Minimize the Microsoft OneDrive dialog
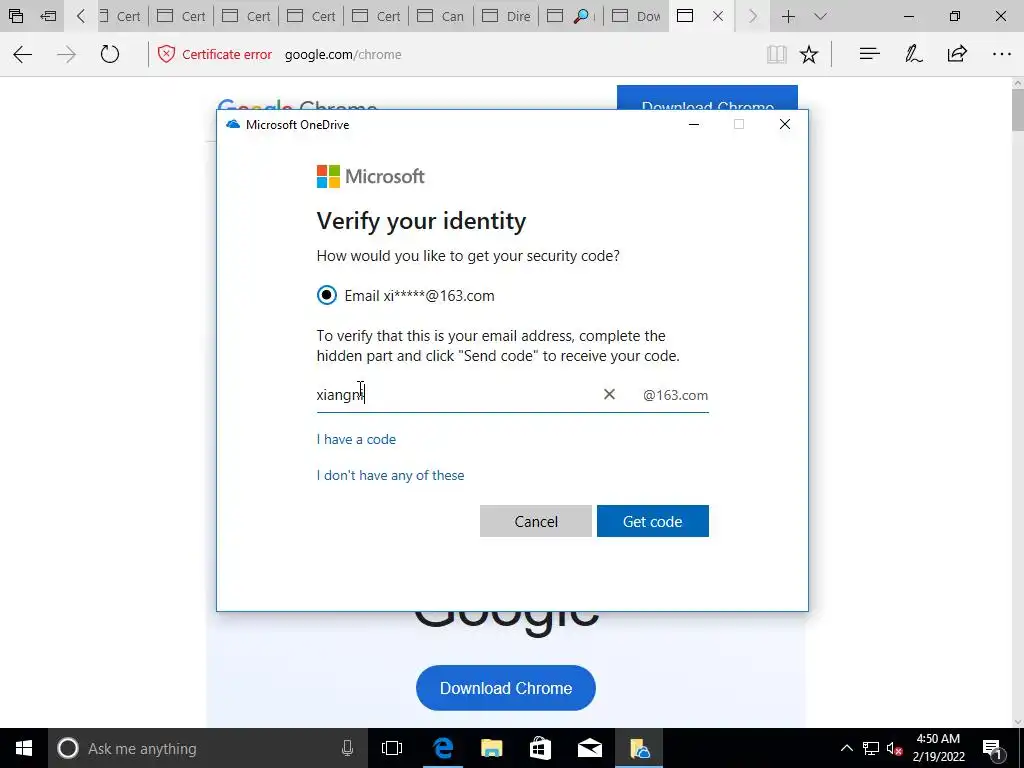 coord(694,124)
